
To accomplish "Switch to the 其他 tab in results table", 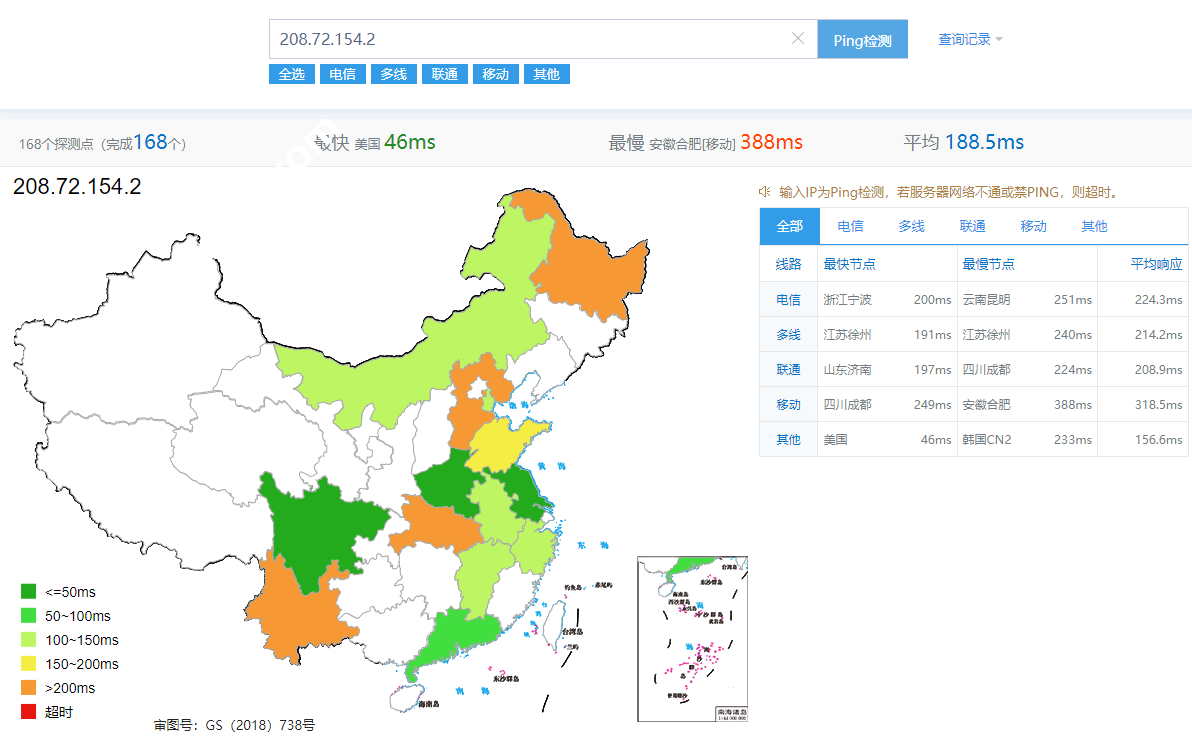I will [1094, 226].
